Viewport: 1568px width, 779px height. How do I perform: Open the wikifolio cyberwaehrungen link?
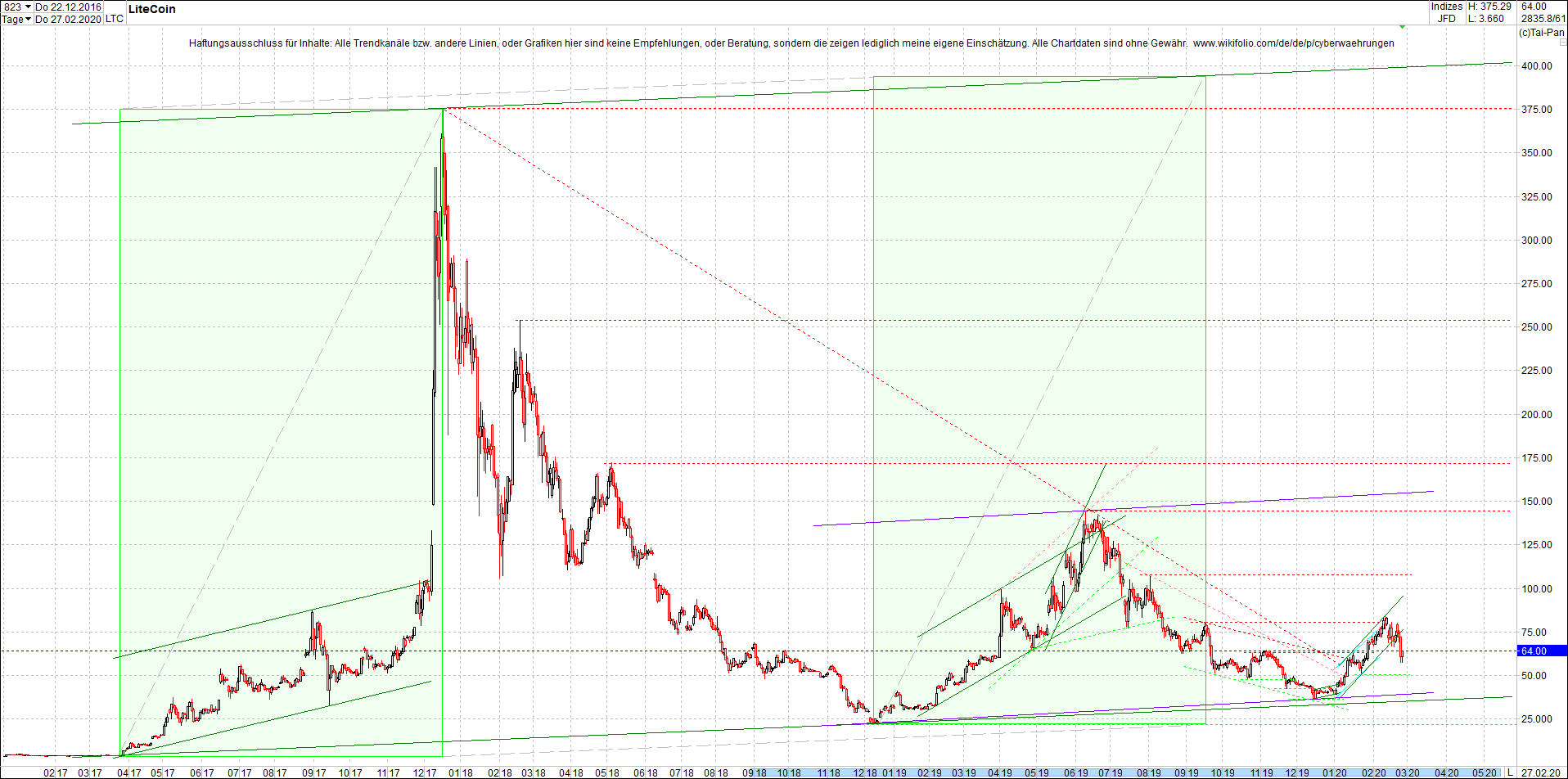(x=1293, y=43)
